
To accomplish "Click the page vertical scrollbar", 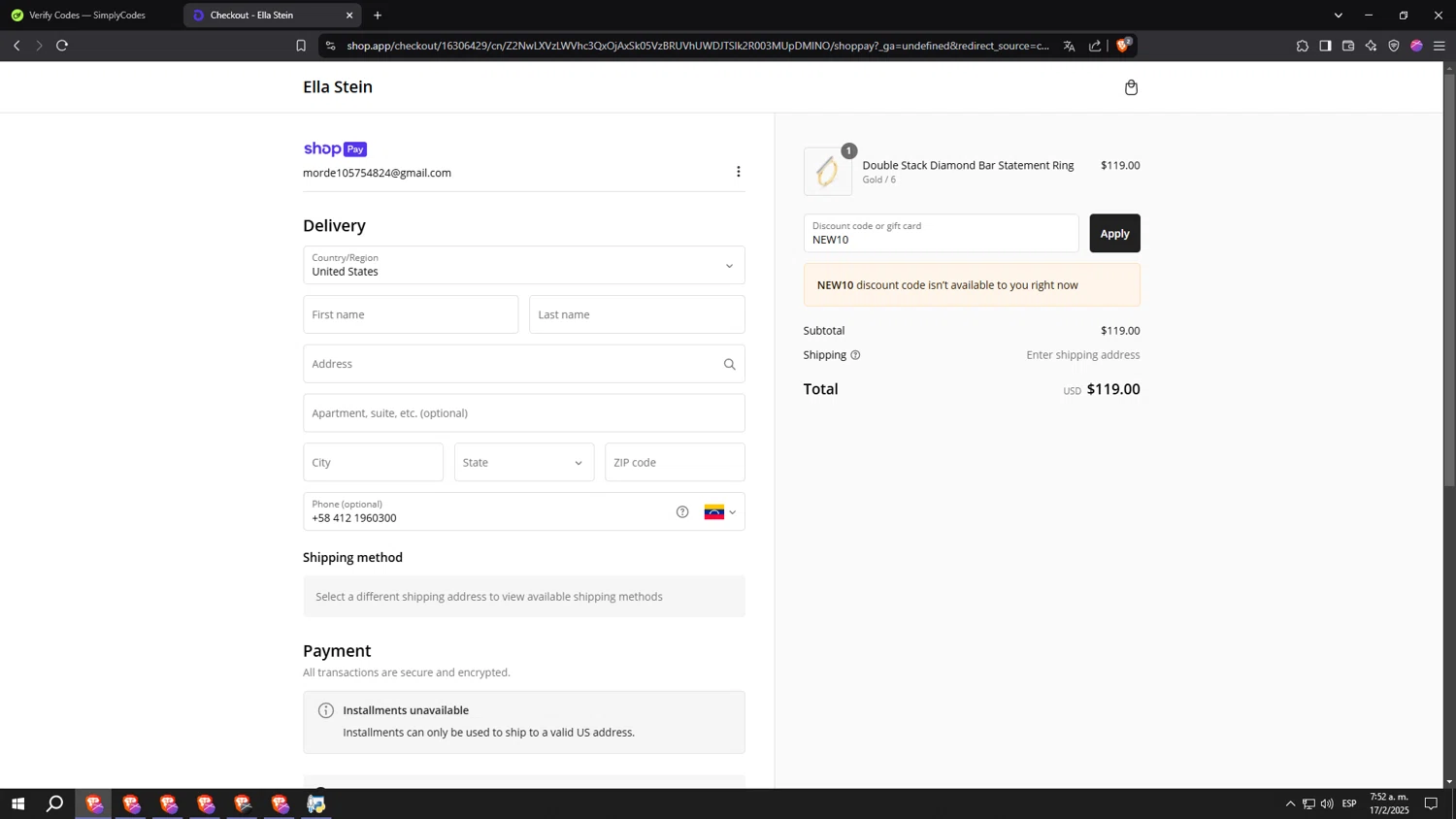I will 1449,279.
